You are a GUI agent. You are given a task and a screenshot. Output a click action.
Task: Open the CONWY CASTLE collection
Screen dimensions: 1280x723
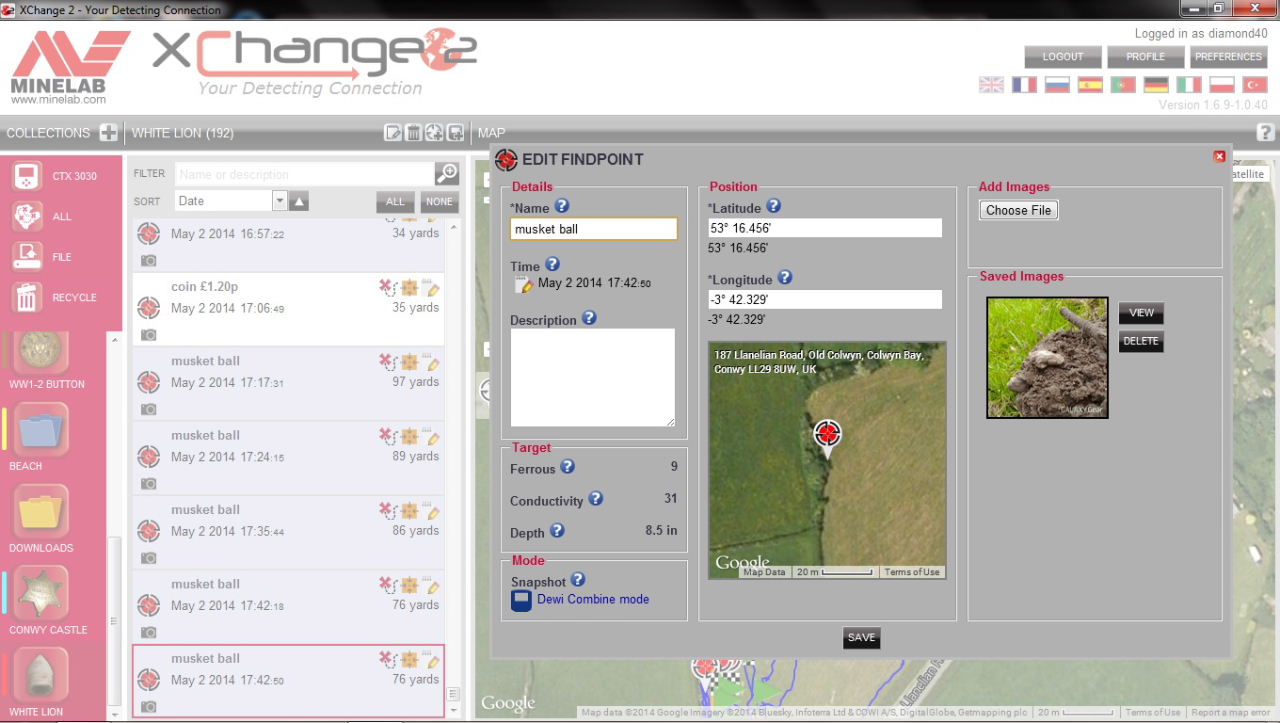pyautogui.click(x=41, y=595)
